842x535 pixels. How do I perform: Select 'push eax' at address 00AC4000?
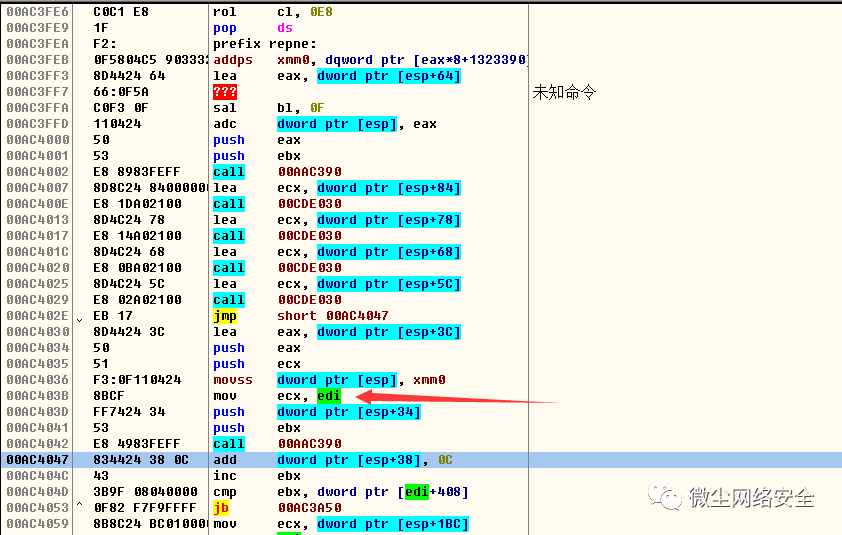coord(257,140)
